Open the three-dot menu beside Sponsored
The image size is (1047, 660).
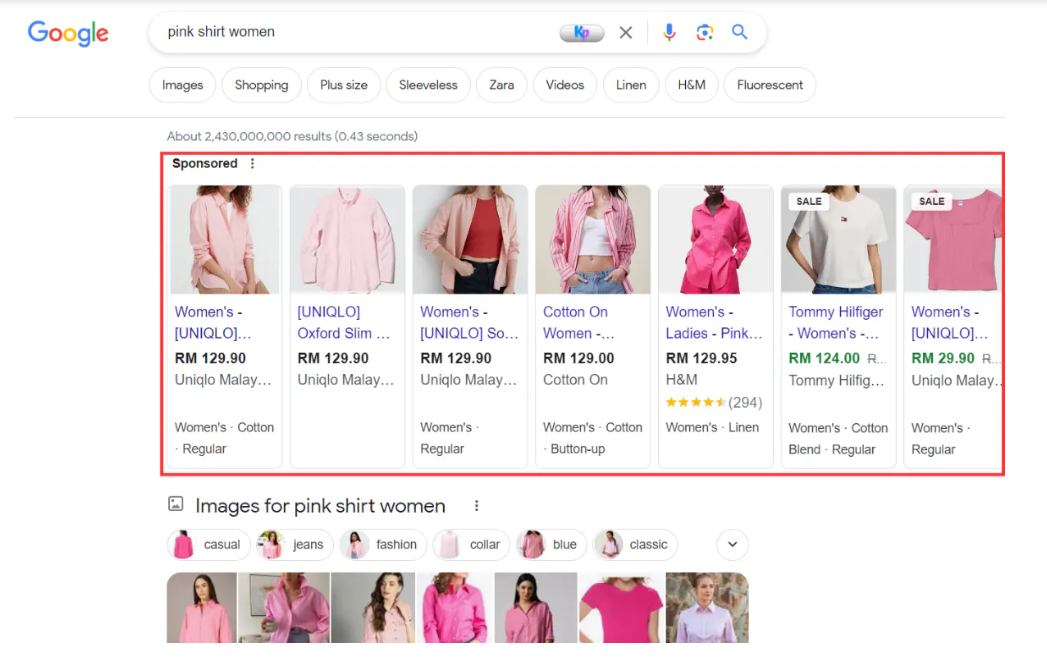pyautogui.click(x=252, y=163)
